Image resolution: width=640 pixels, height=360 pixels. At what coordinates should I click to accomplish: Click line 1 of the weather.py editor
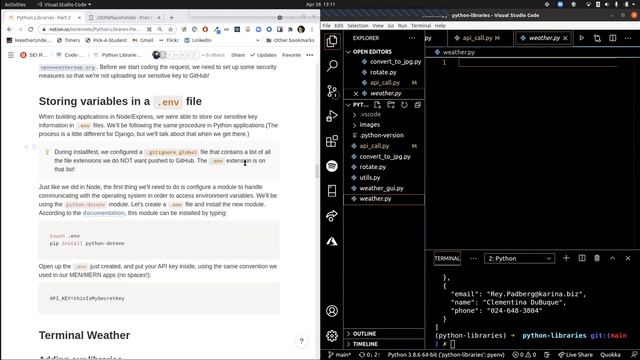pos(538,62)
